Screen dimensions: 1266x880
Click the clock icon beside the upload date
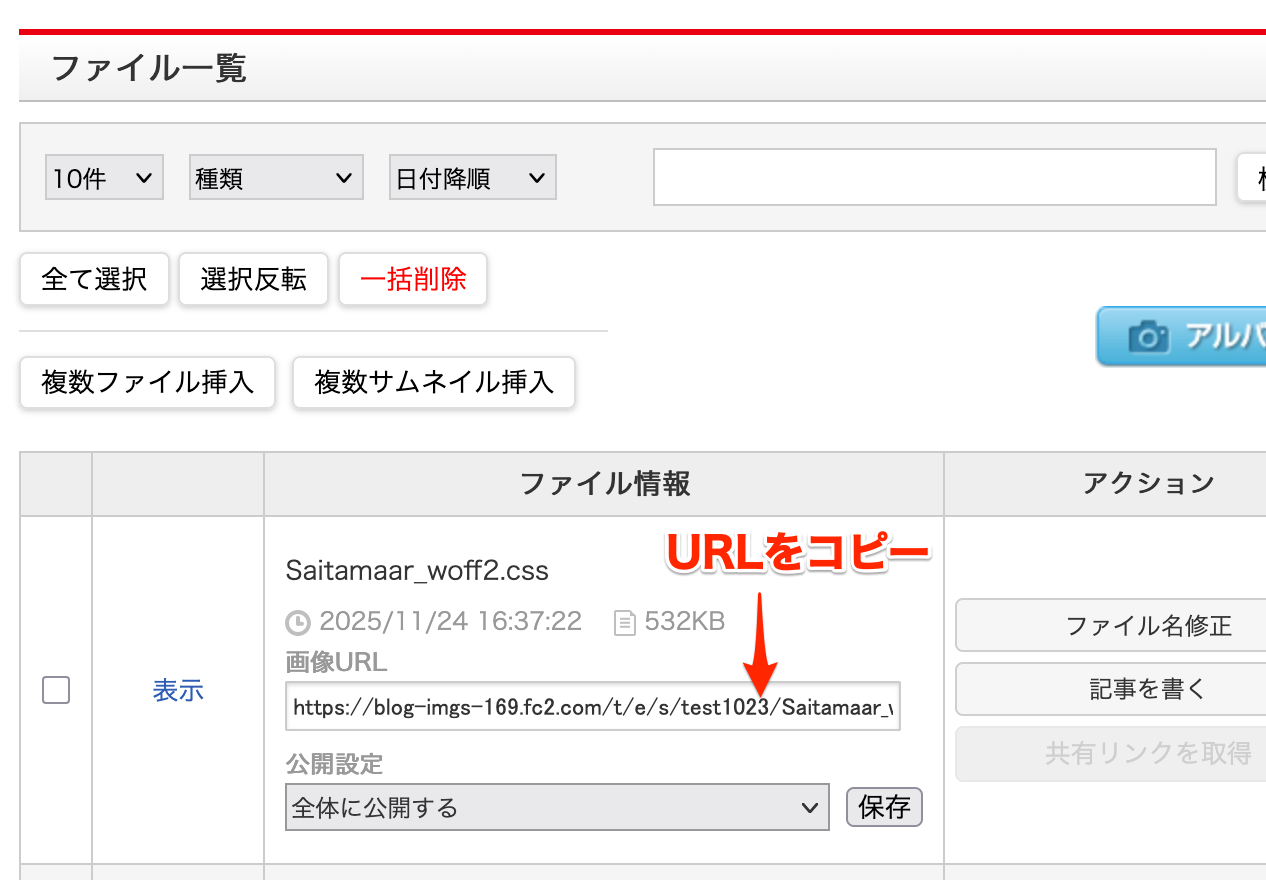point(298,623)
